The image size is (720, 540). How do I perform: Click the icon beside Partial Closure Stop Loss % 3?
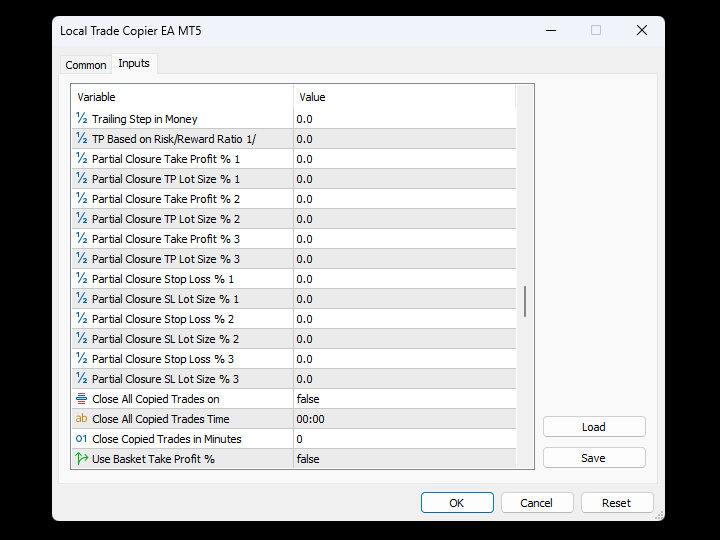[x=82, y=358]
